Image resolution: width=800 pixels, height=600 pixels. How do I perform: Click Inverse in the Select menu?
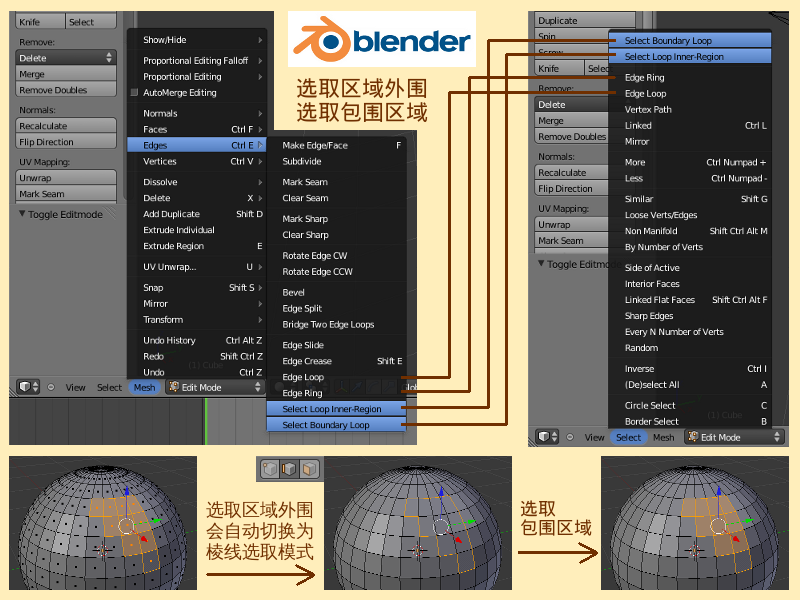(690, 369)
